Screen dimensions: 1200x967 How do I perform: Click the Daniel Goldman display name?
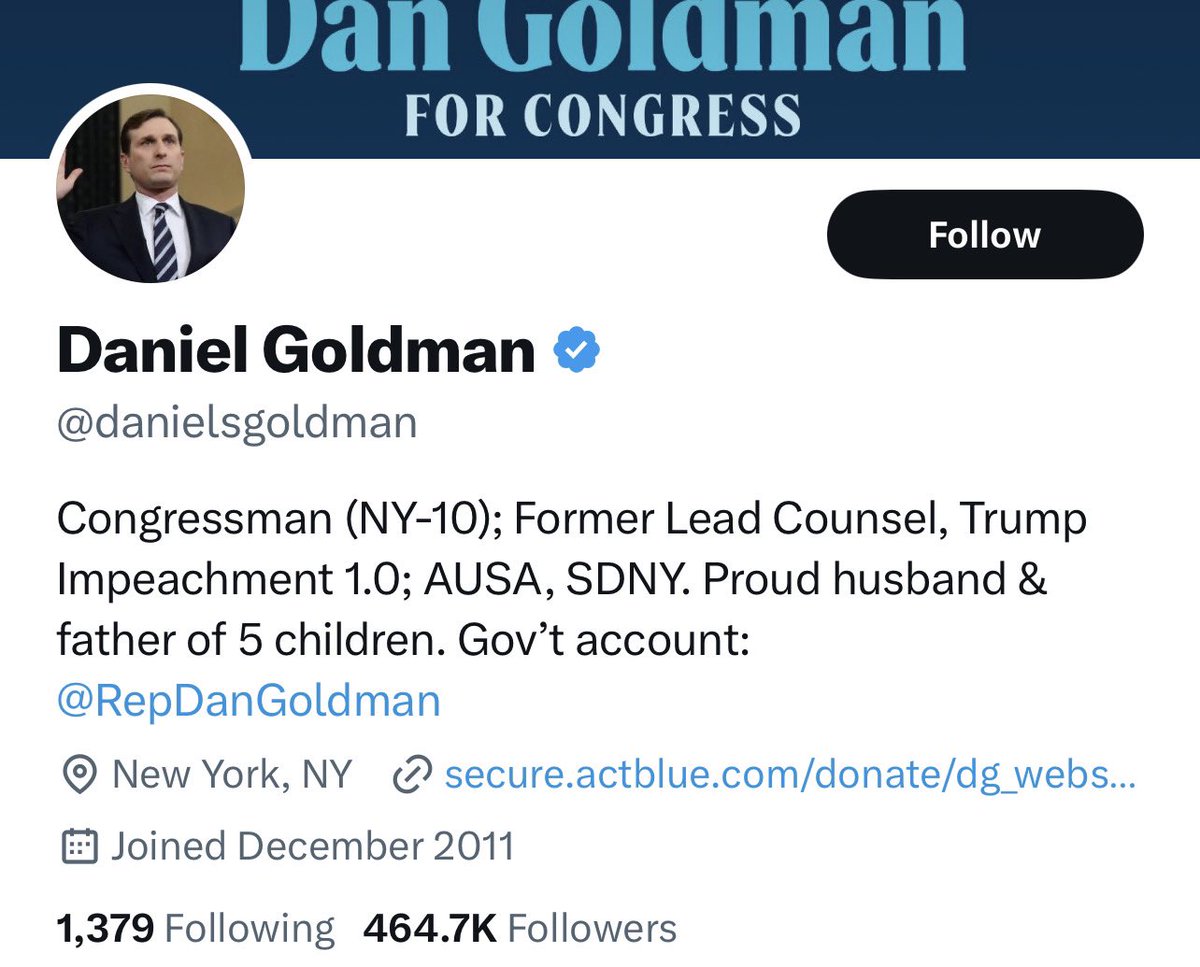(296, 351)
